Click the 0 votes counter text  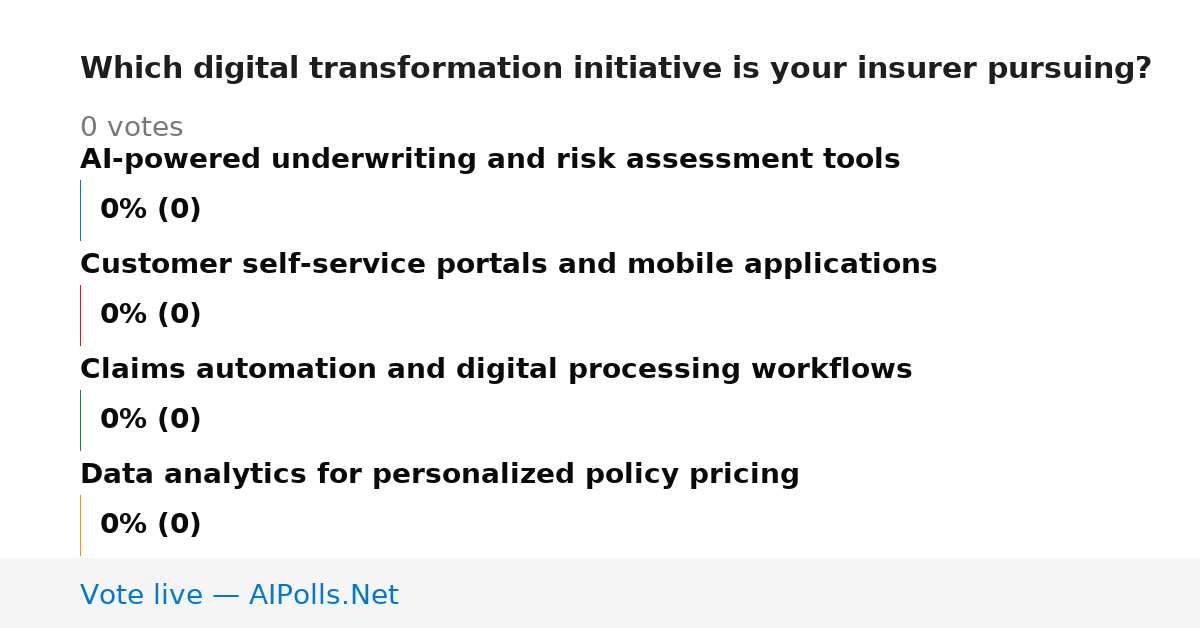click(x=132, y=128)
